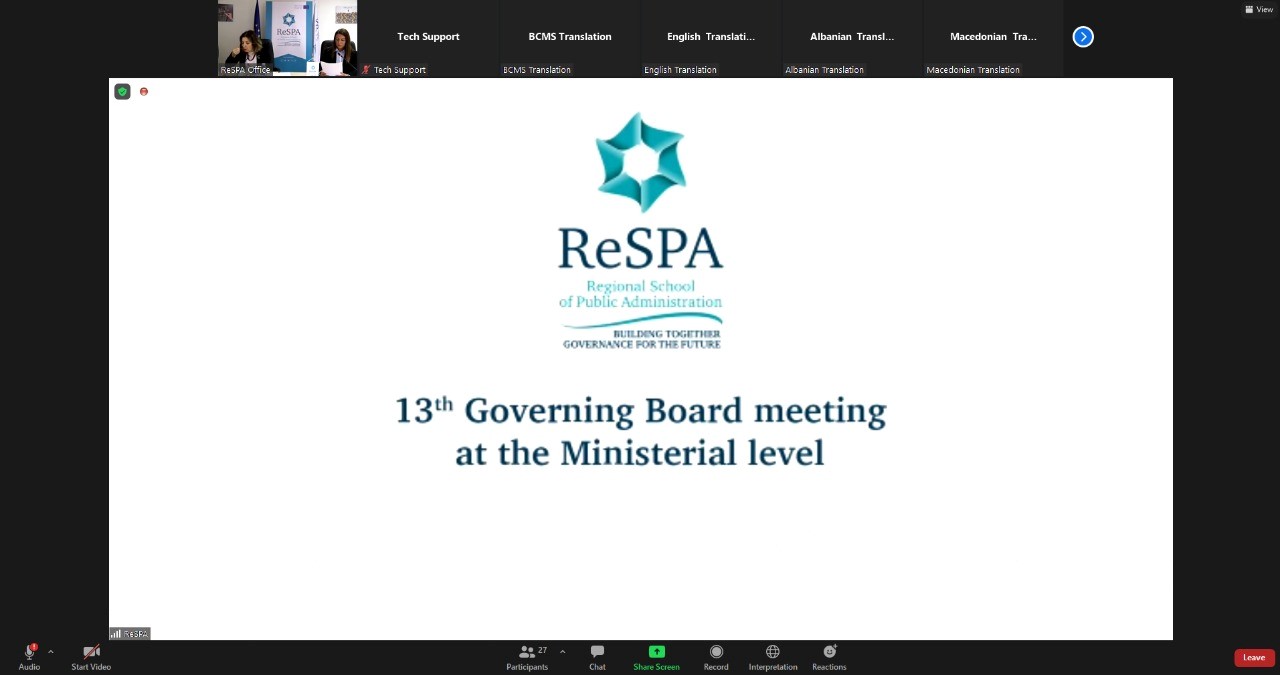The width and height of the screenshot is (1280, 675).
Task: Click the green encryption shield icon
Action: [122, 91]
